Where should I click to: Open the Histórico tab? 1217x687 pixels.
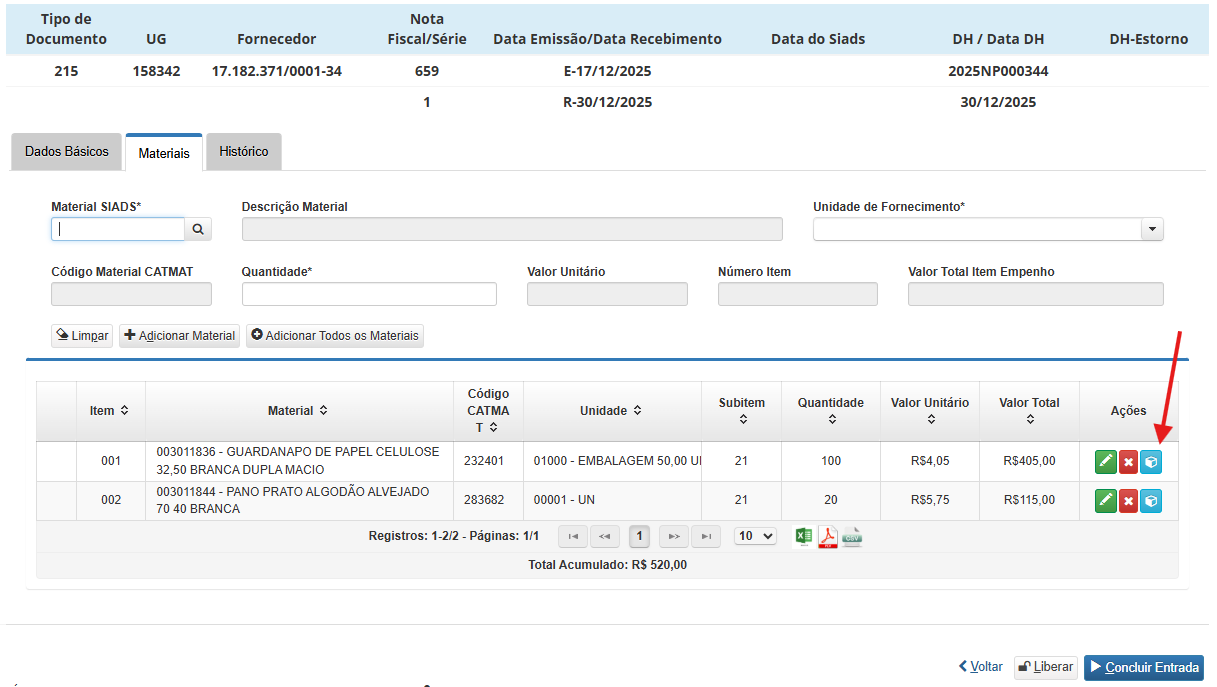click(244, 152)
